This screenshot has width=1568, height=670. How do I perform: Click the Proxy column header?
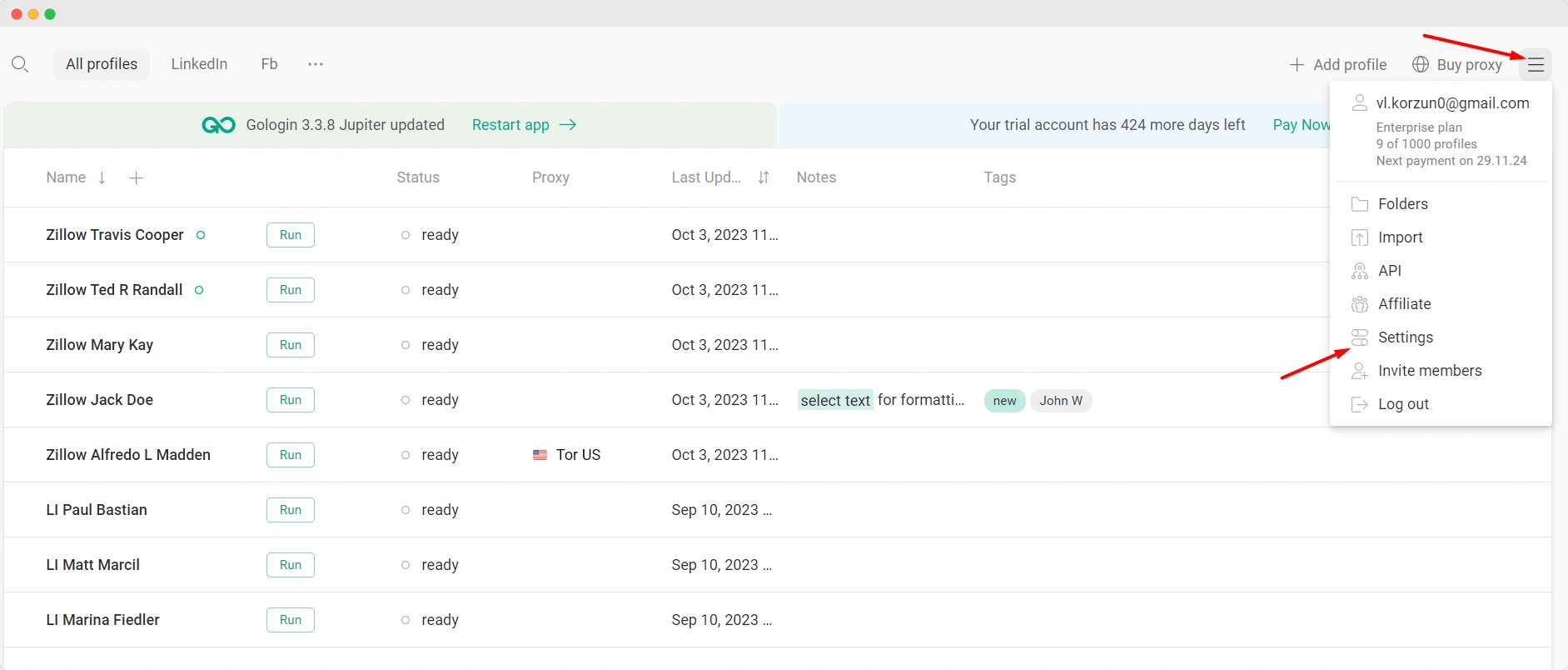click(x=550, y=177)
